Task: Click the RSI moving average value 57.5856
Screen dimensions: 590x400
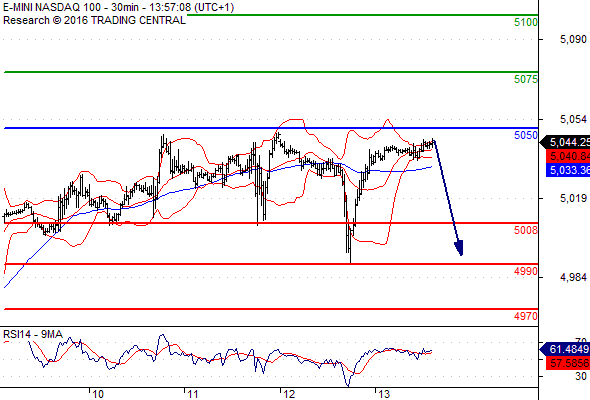Action: (x=568, y=363)
